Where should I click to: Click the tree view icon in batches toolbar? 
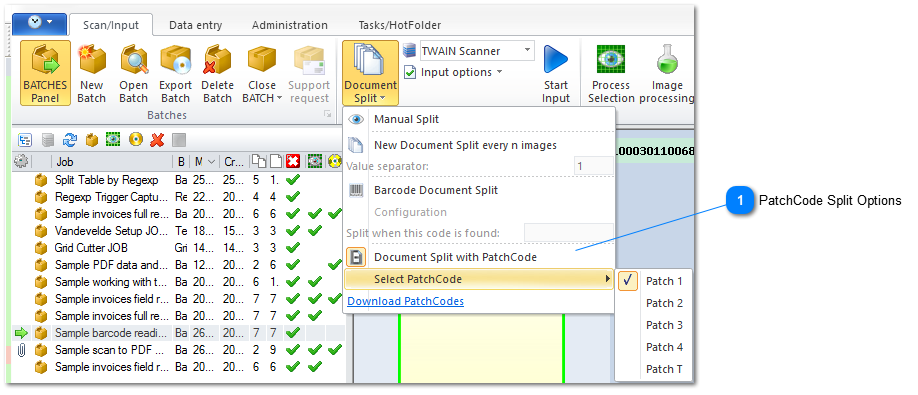click(25, 140)
